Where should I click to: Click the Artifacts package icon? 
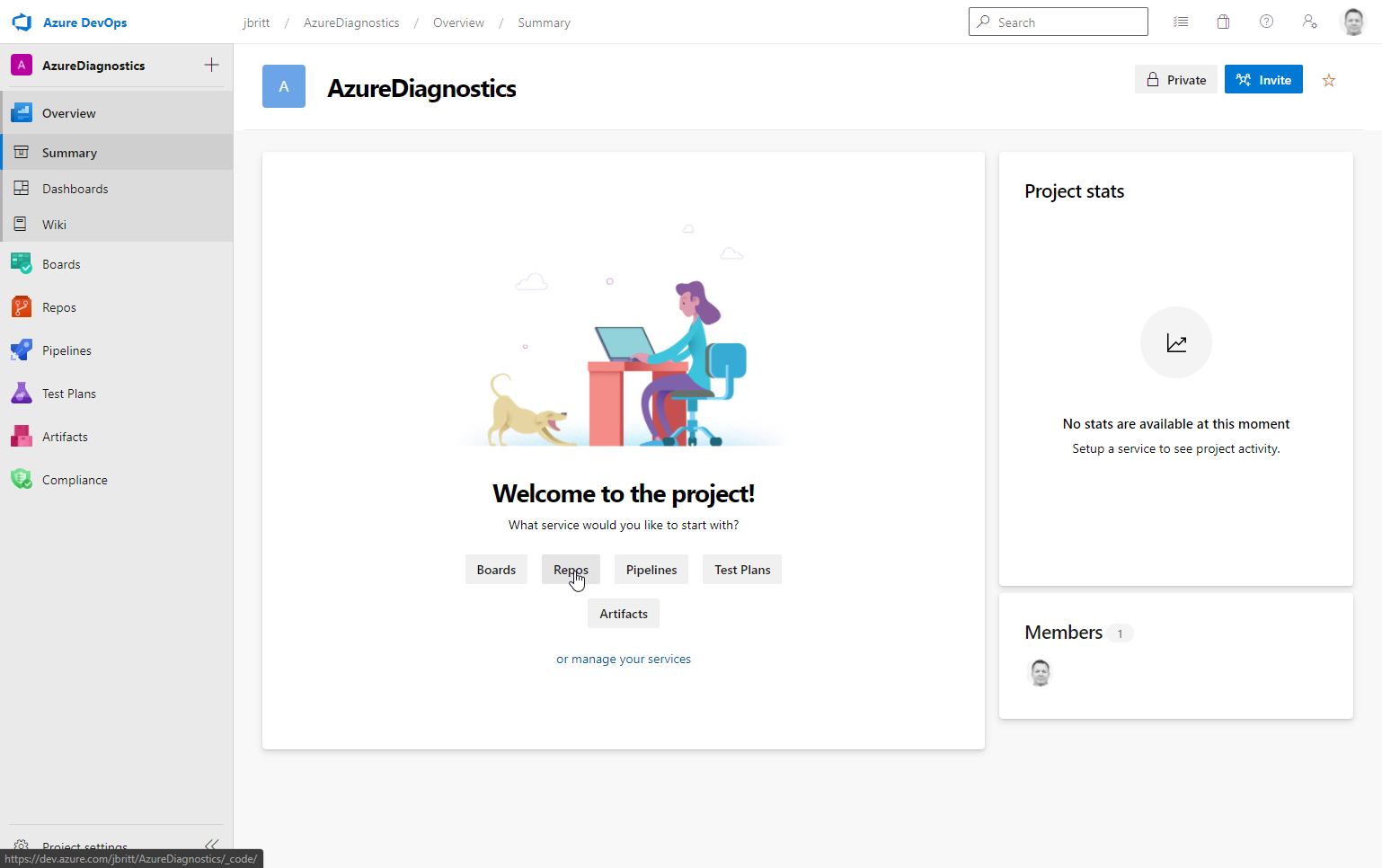tap(22, 437)
